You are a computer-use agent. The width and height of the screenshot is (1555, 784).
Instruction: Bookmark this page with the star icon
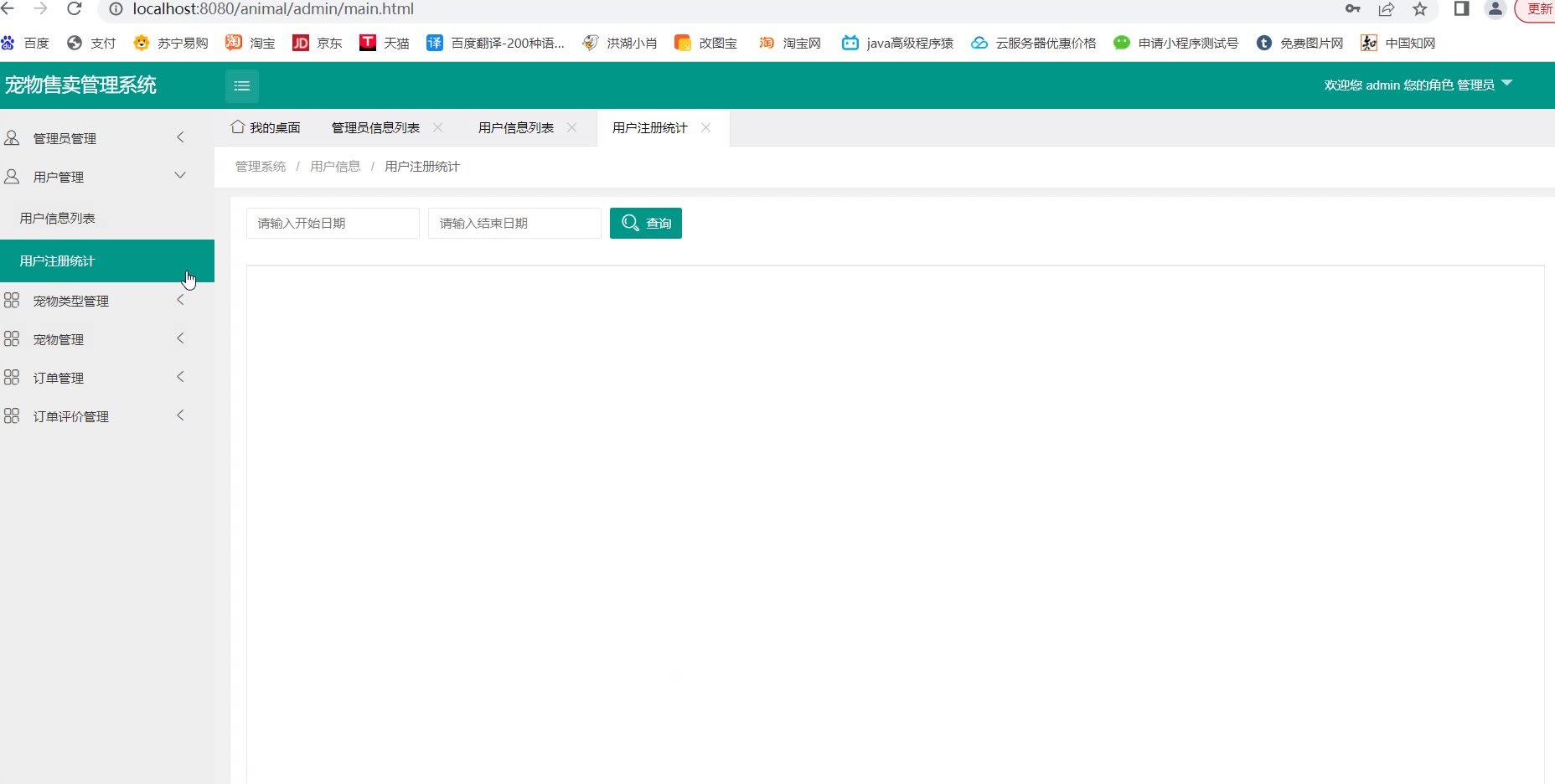pos(1420,8)
